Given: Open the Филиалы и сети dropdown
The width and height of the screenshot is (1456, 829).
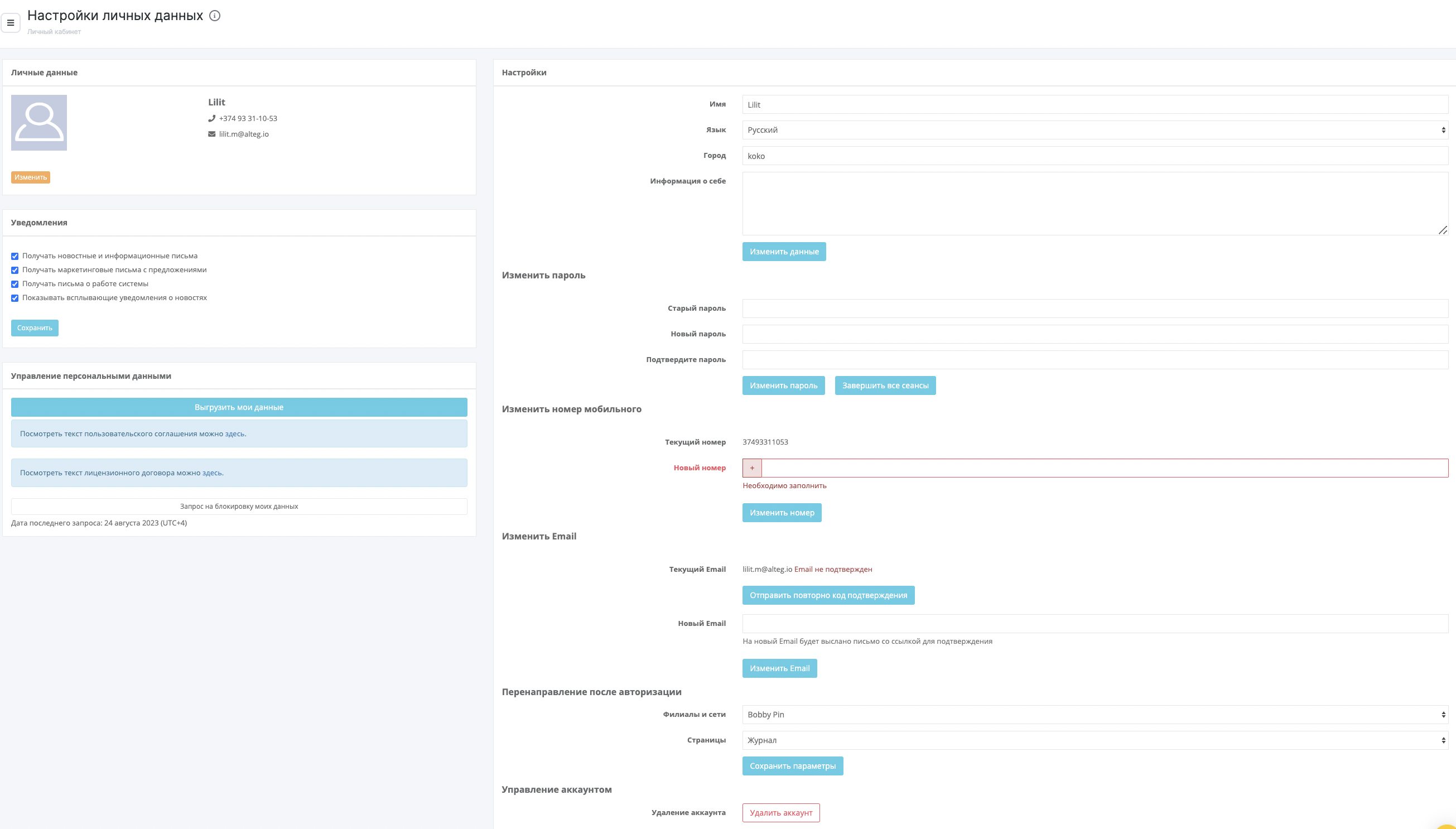Looking at the screenshot, I should (x=1095, y=715).
